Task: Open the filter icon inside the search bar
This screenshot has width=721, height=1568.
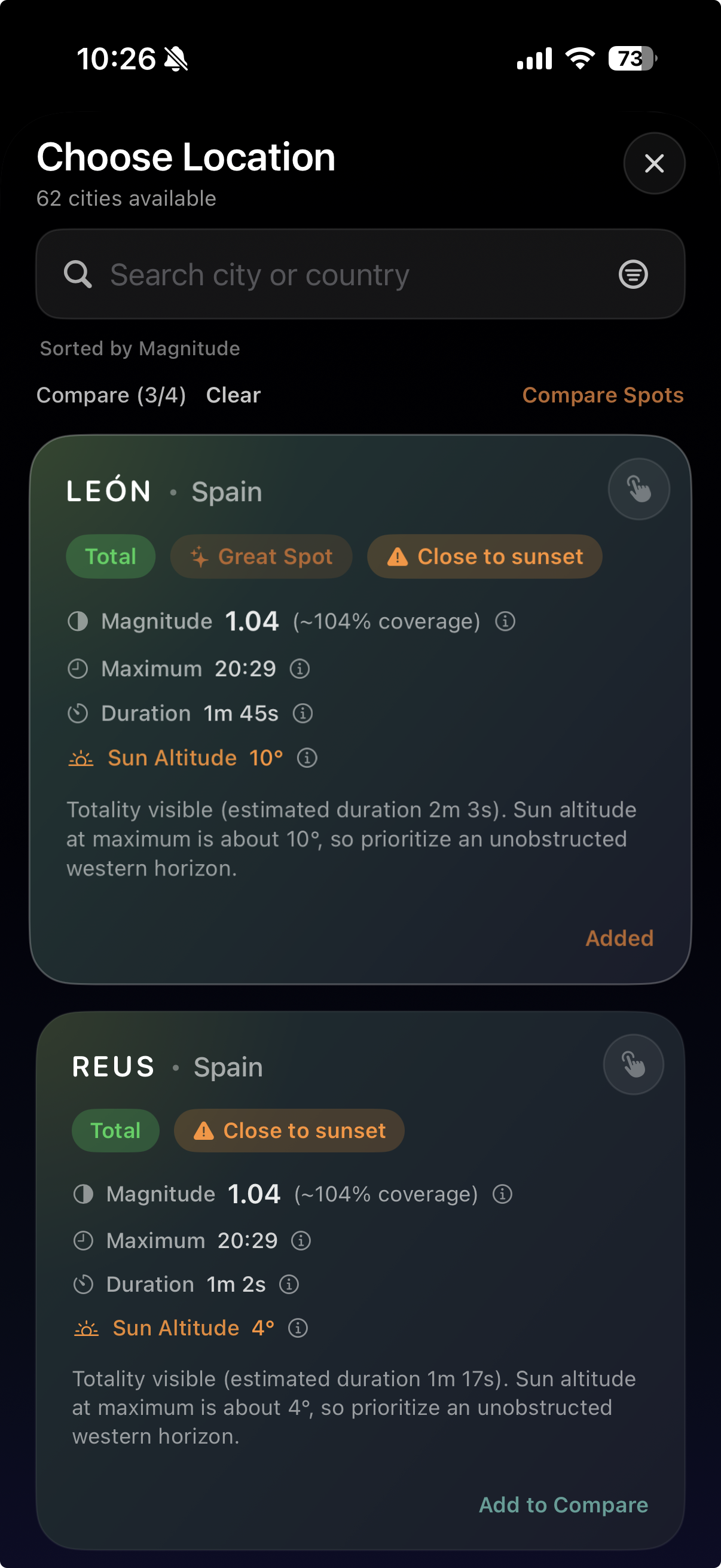Action: 634,274
